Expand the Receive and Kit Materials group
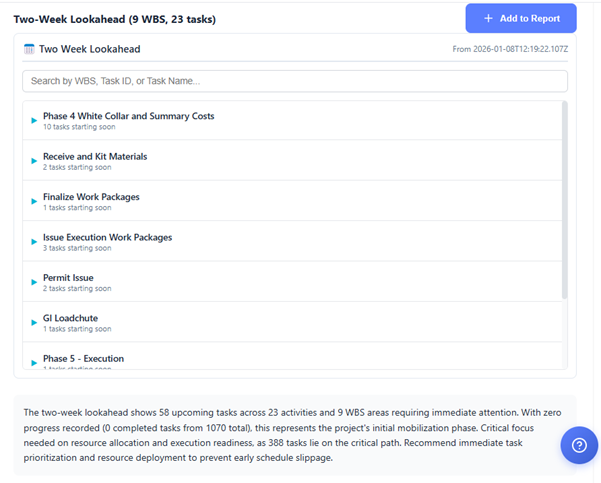This screenshot has height=483, width=601. (x=34, y=161)
